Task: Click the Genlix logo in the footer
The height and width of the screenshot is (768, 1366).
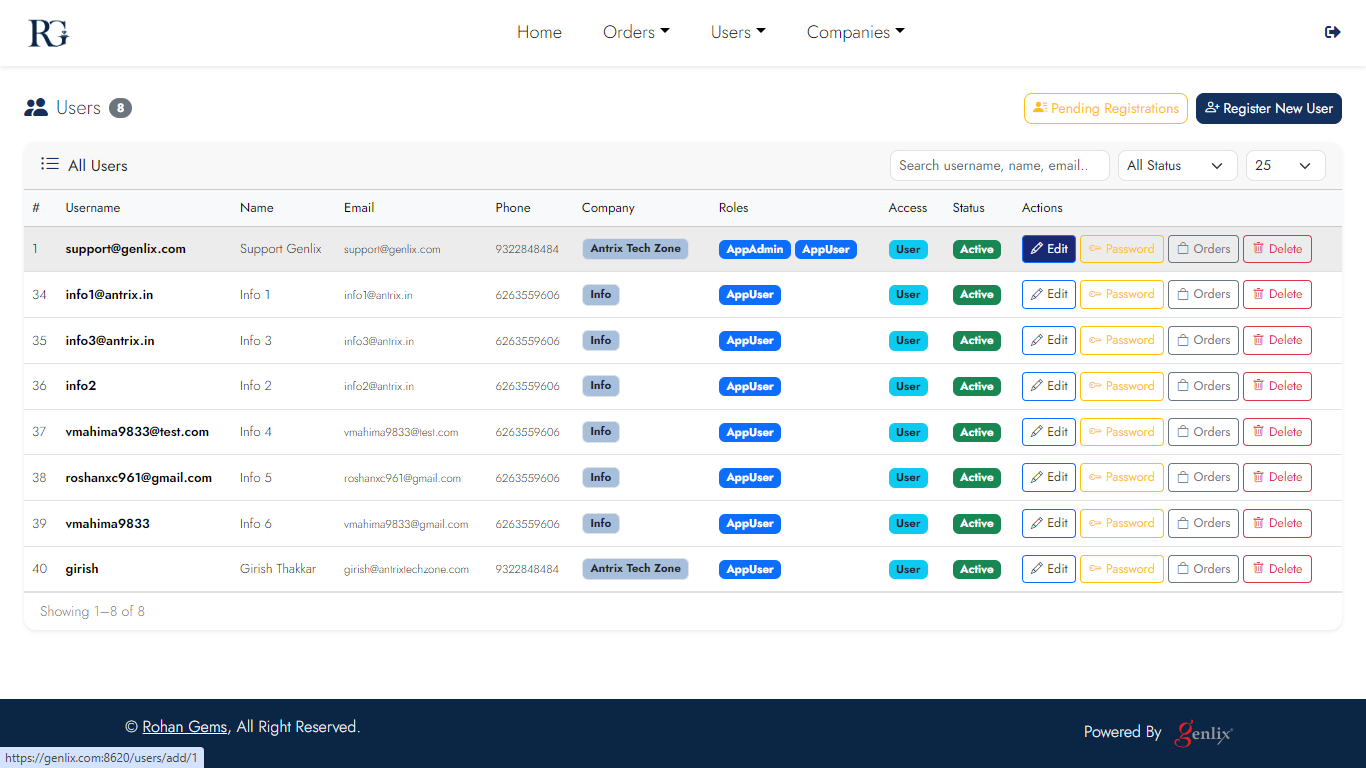Action: click(x=1204, y=733)
